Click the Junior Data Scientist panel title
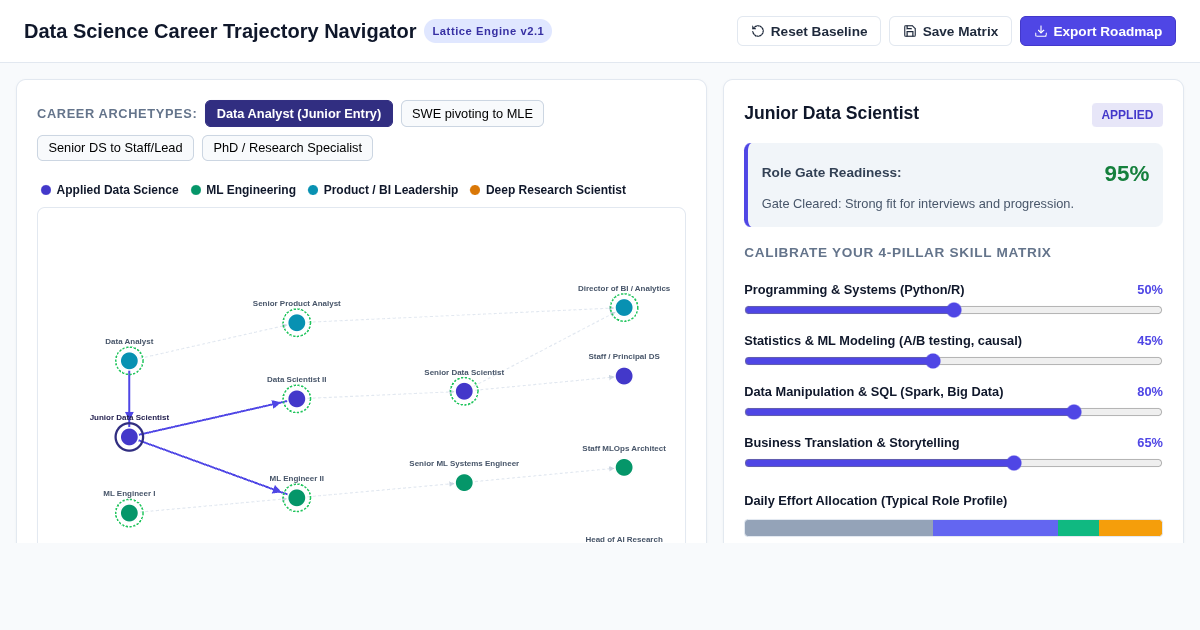1200x630 pixels. tap(831, 113)
